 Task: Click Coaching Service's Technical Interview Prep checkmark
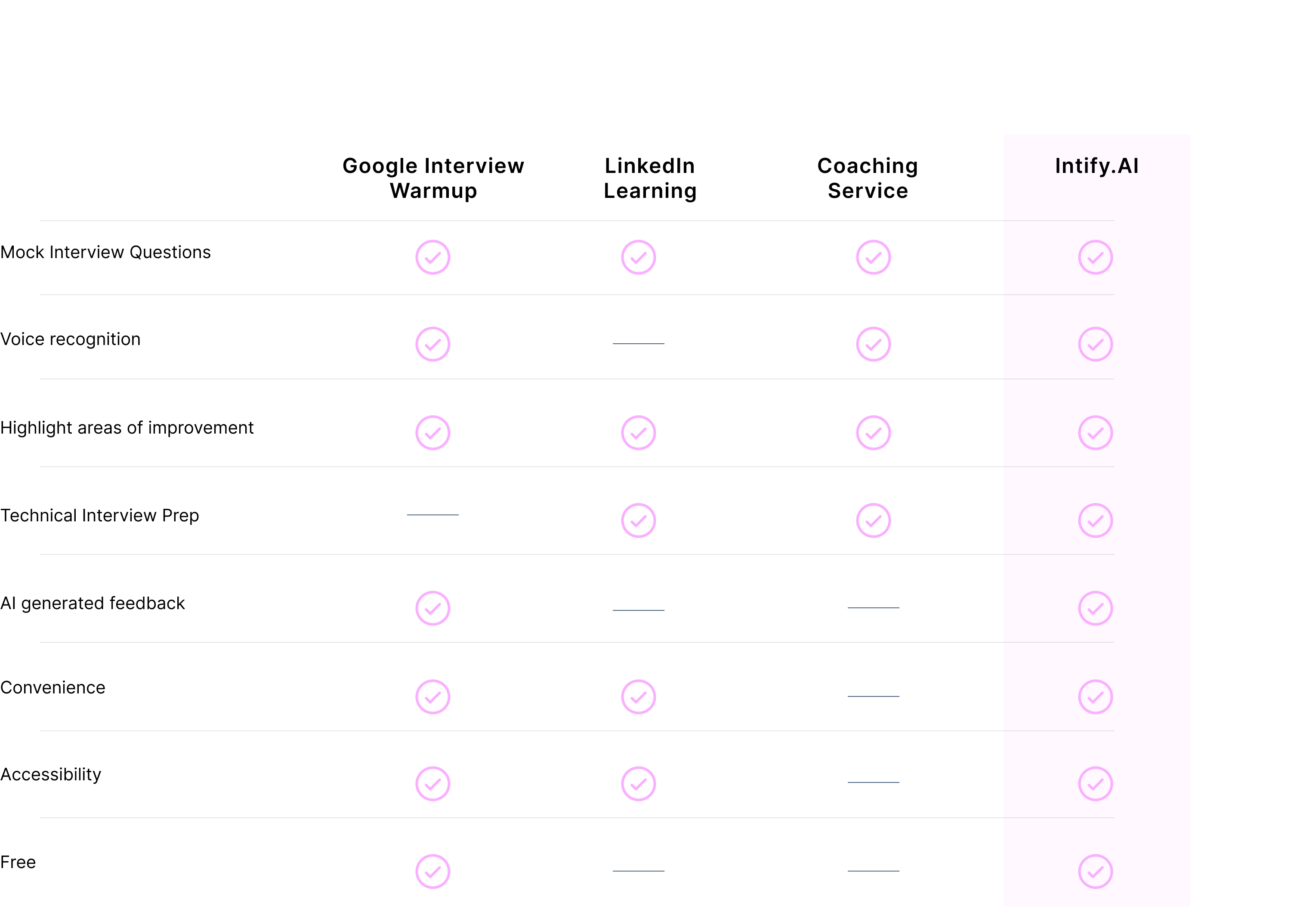(x=873, y=520)
